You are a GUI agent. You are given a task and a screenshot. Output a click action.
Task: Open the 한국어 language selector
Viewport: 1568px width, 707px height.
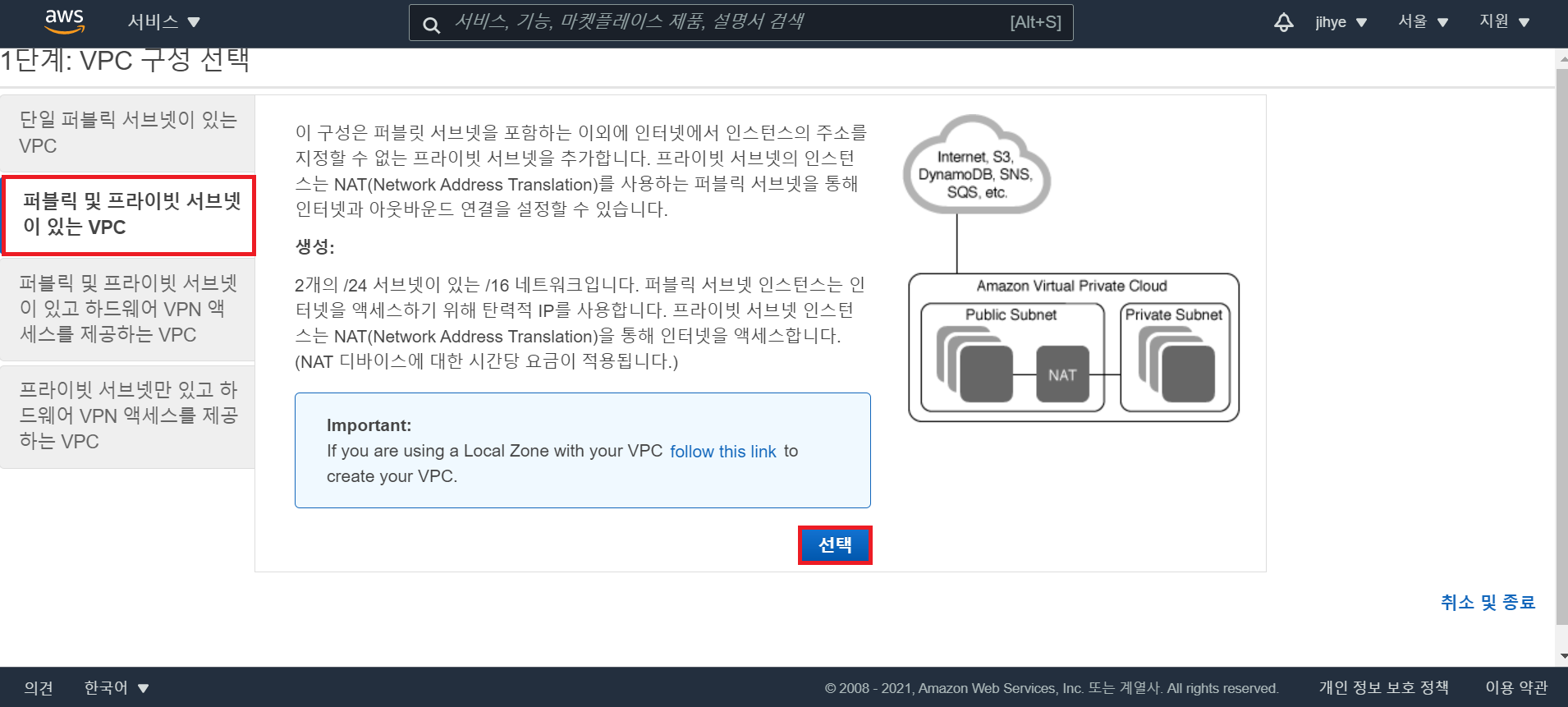tap(117, 687)
